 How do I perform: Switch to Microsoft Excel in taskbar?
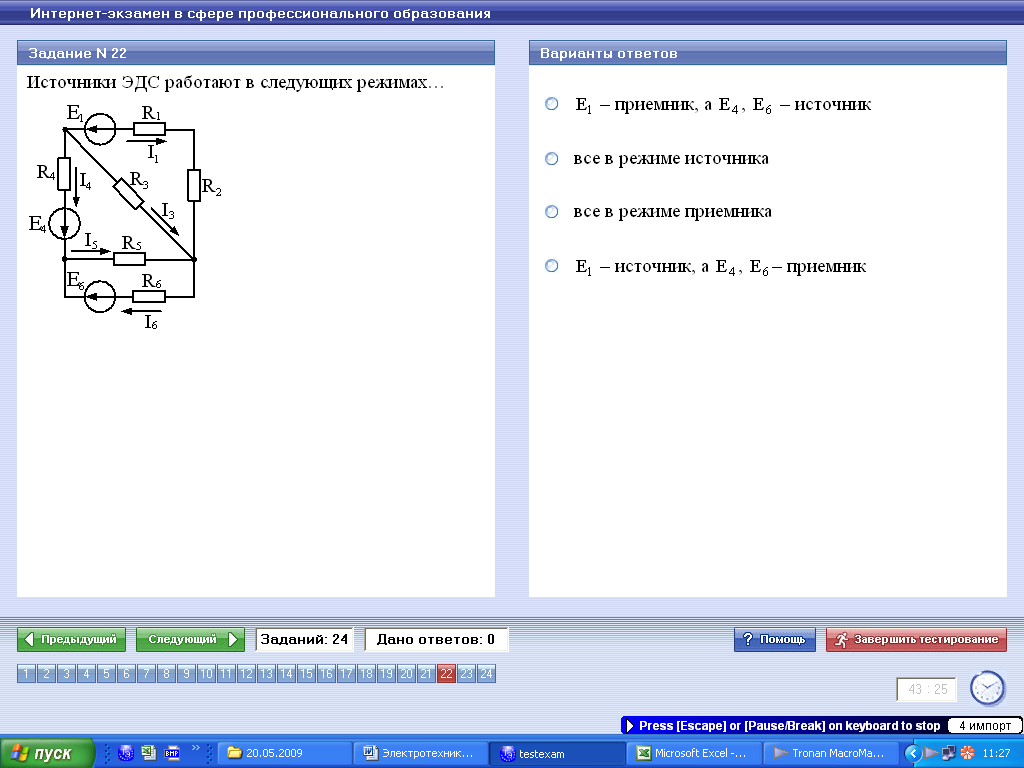[x=694, y=754]
